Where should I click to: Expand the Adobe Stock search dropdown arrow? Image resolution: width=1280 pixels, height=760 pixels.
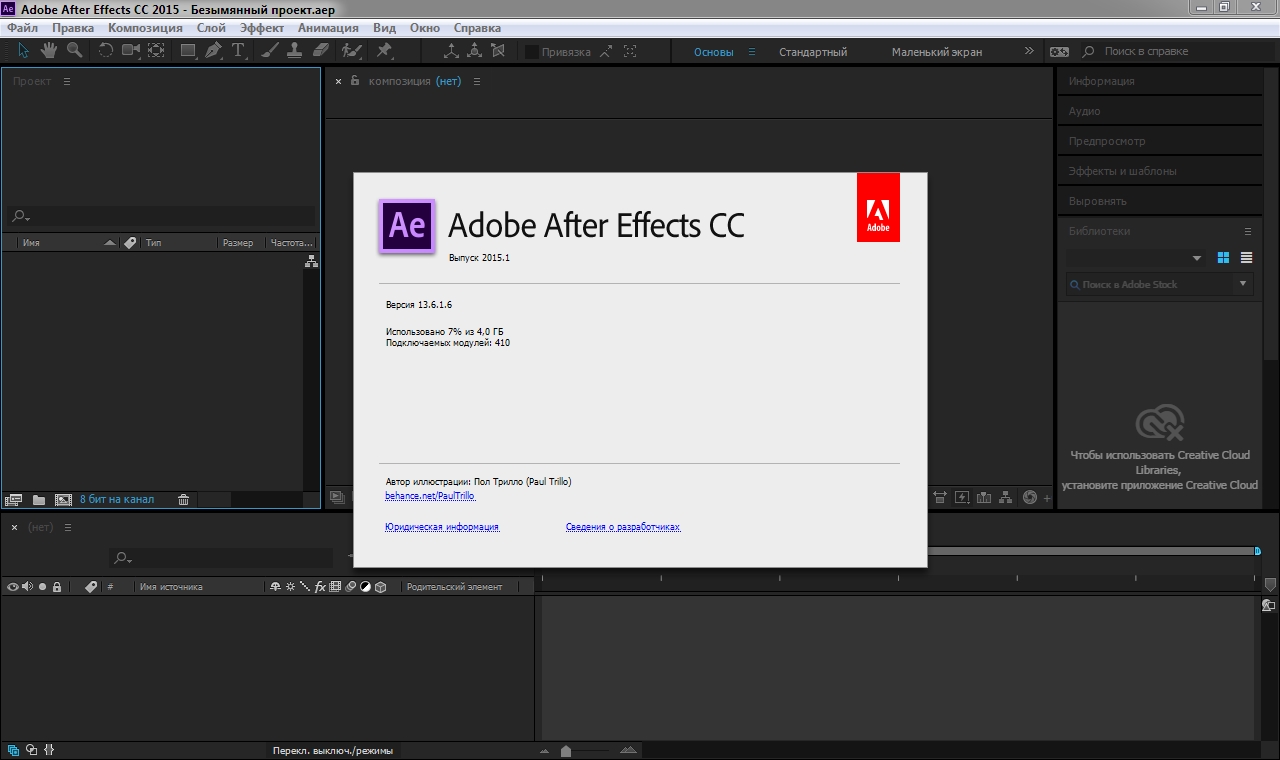(1243, 284)
